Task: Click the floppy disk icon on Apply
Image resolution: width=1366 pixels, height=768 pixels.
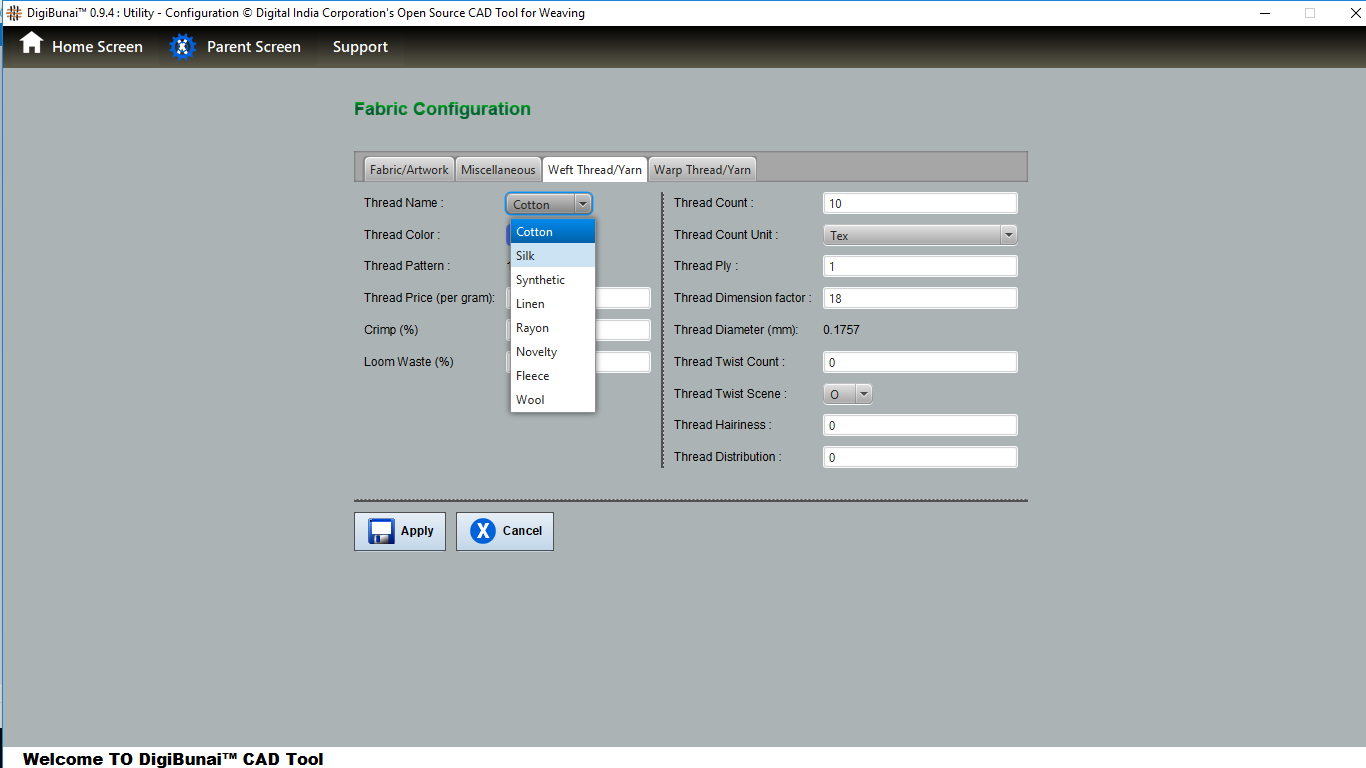Action: (381, 531)
